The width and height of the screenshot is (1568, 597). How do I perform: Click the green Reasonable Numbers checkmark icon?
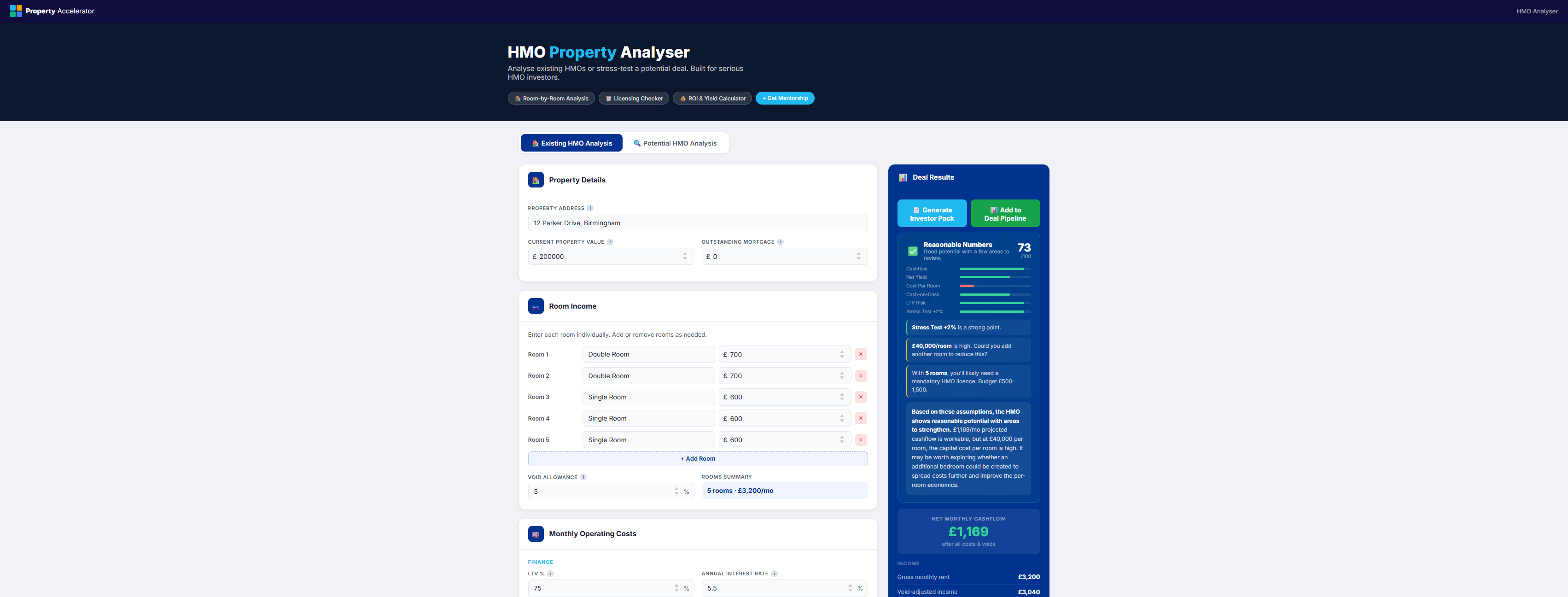pos(912,251)
